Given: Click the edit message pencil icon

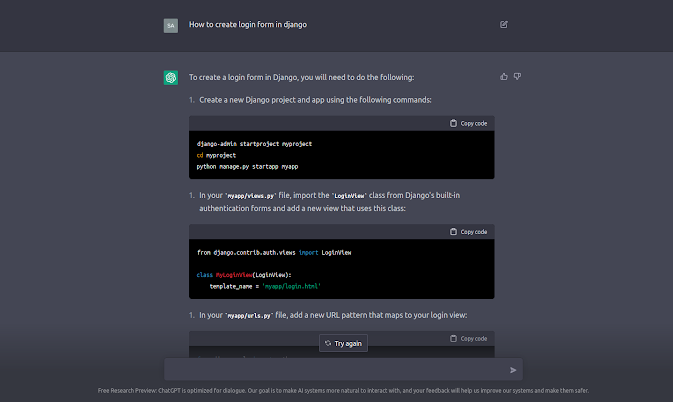Looking at the screenshot, I should pos(504,24).
